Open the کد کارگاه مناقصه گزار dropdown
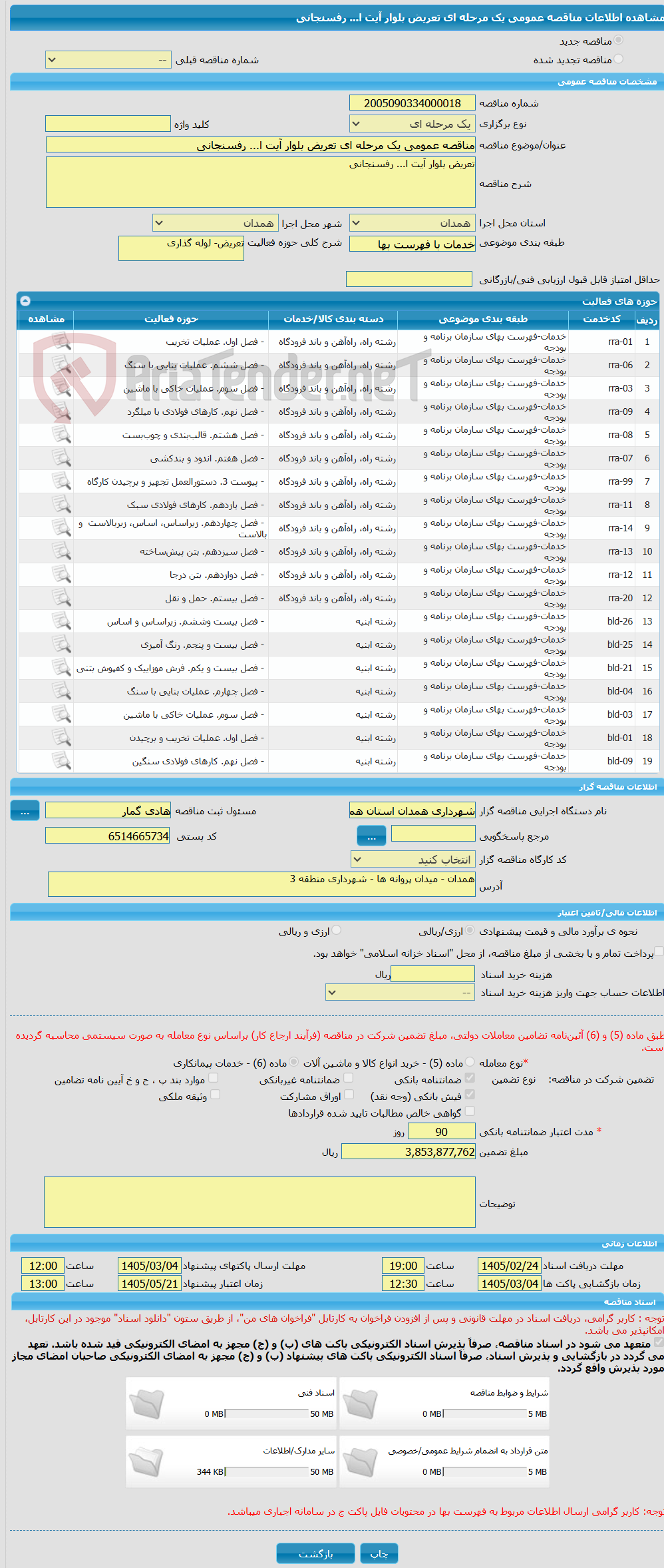The image size is (664, 1568). (413, 860)
